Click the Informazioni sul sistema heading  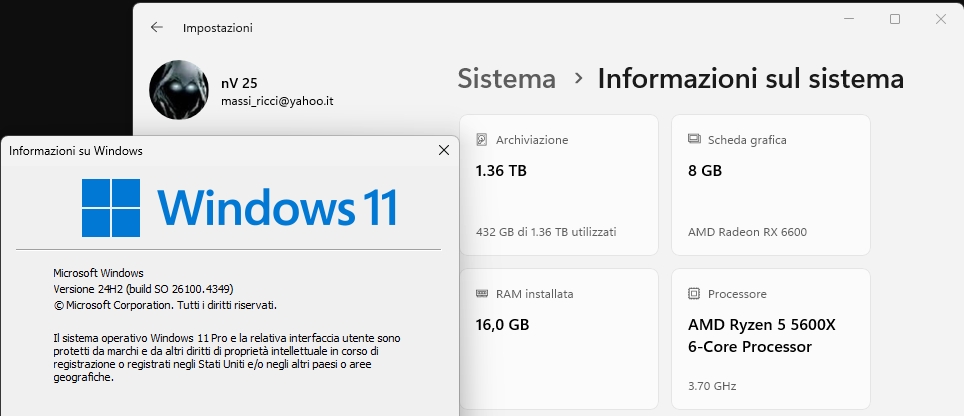pos(751,79)
